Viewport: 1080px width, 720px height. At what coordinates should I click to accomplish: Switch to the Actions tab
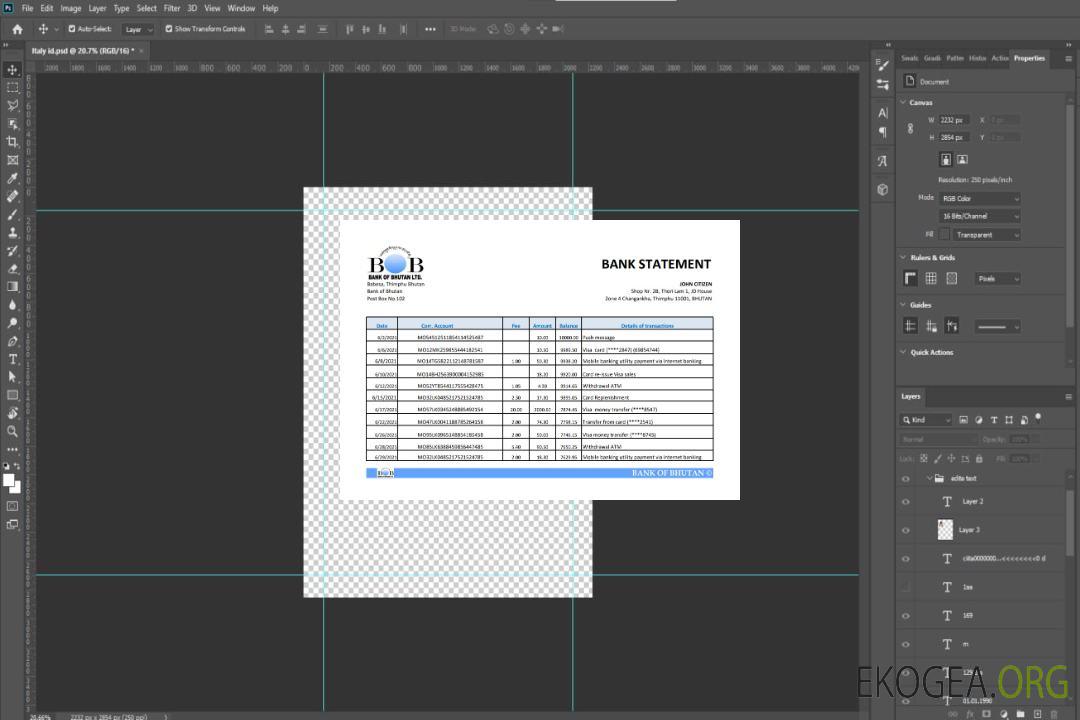(1000, 58)
